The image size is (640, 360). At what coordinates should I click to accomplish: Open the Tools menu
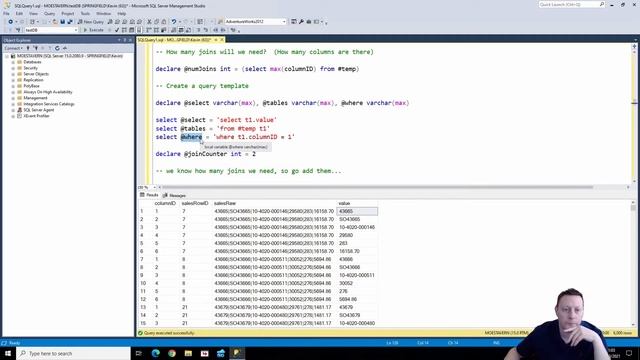[85, 13]
